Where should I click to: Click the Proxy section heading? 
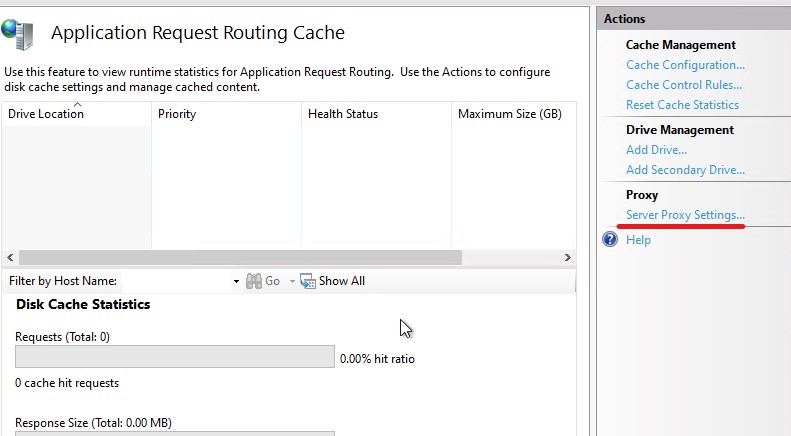tap(642, 195)
